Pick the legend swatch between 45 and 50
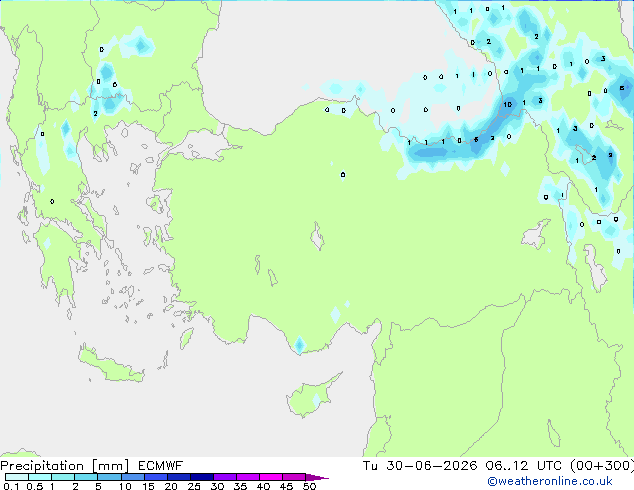 (x=294, y=477)
